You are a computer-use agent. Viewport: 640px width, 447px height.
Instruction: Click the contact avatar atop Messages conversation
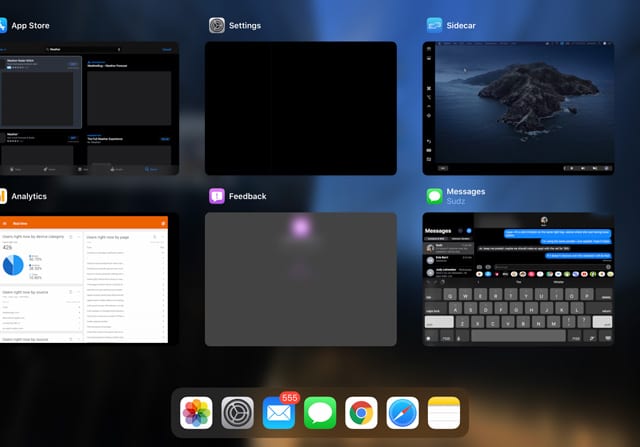544,220
